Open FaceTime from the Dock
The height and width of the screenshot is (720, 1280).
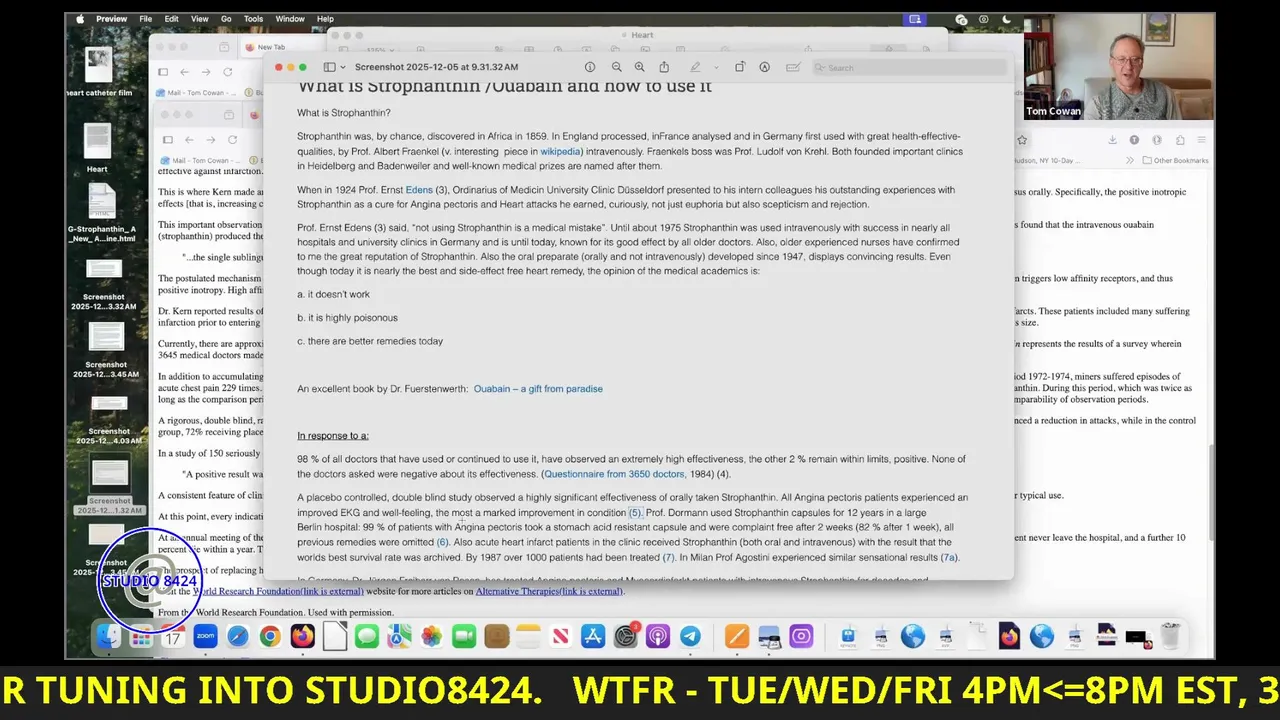[464, 636]
